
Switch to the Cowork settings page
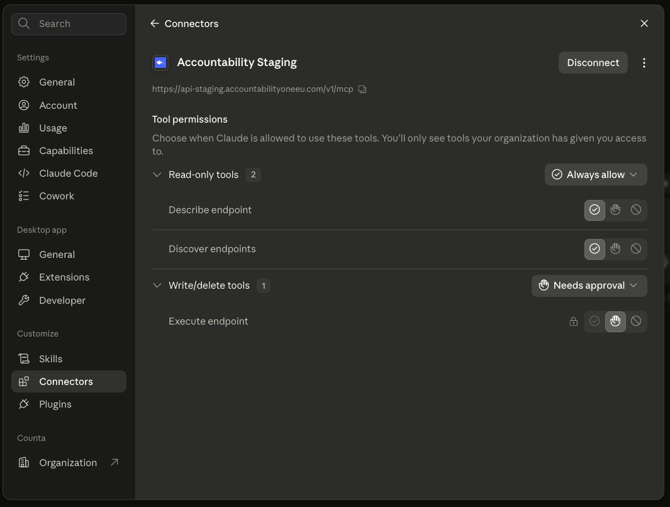click(x=68, y=196)
